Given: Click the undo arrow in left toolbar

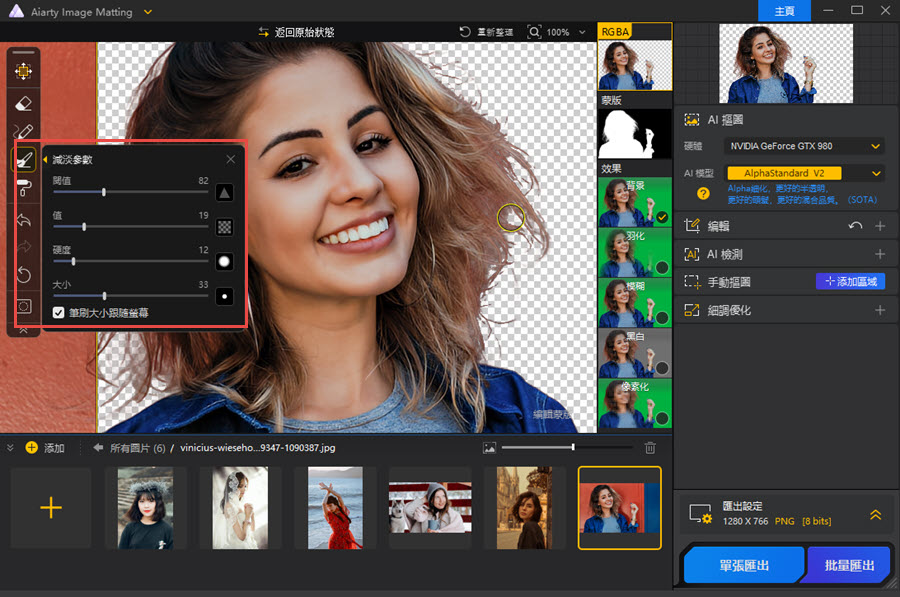Looking at the screenshot, I should tap(24, 219).
